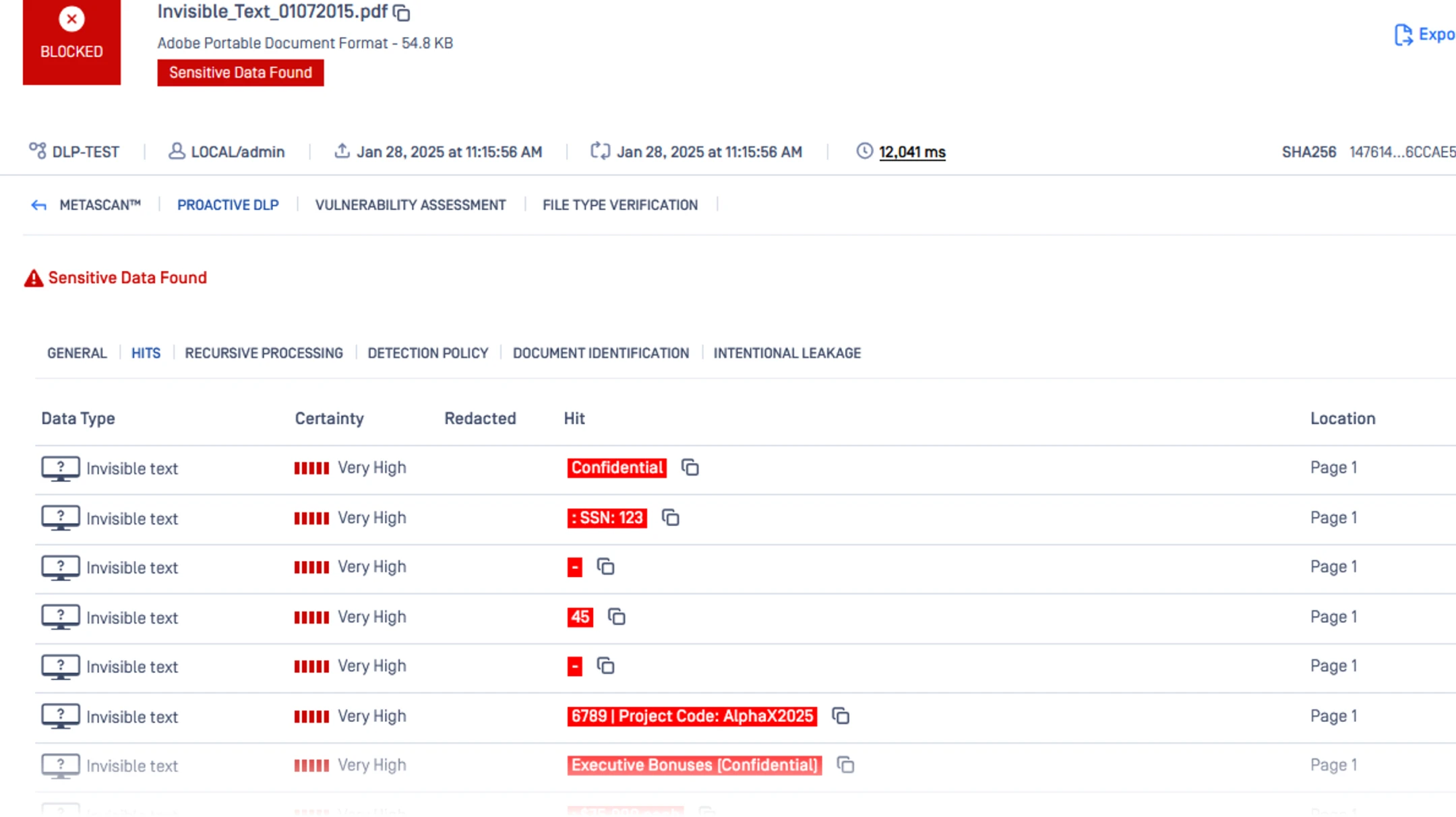Click the red BLOCKED status icon

pyautogui.click(x=71, y=20)
